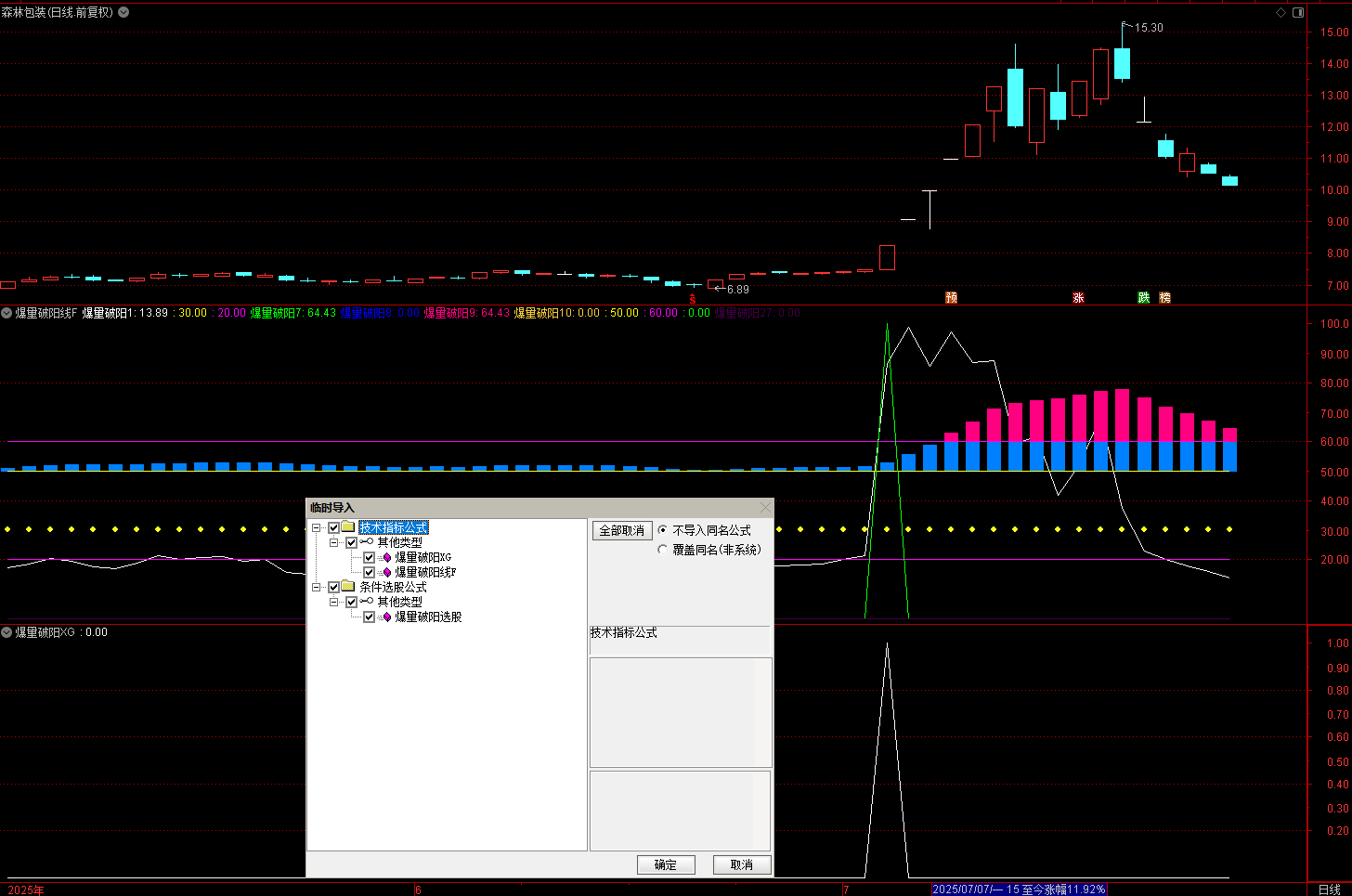Screen dimensions: 1352x896
Task: Collapse 其他类型 node under 条件选股公式
Action: coord(334,602)
